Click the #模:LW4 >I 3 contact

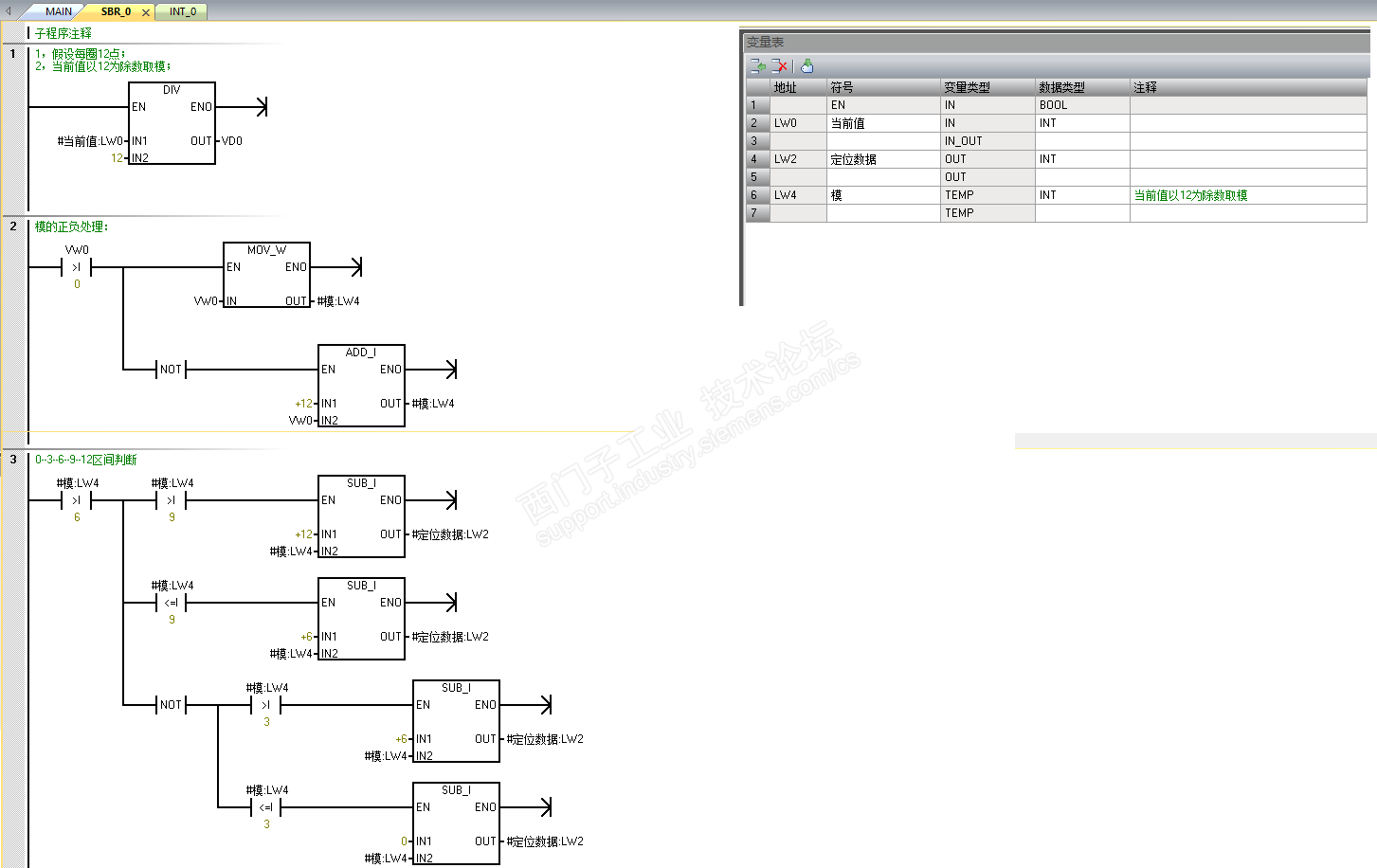tap(266, 705)
